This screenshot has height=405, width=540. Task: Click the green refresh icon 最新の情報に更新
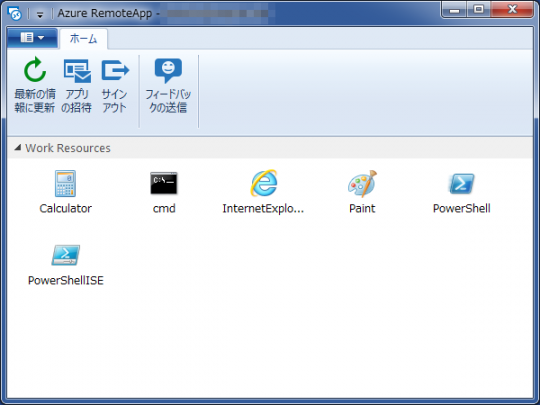[x=35, y=70]
